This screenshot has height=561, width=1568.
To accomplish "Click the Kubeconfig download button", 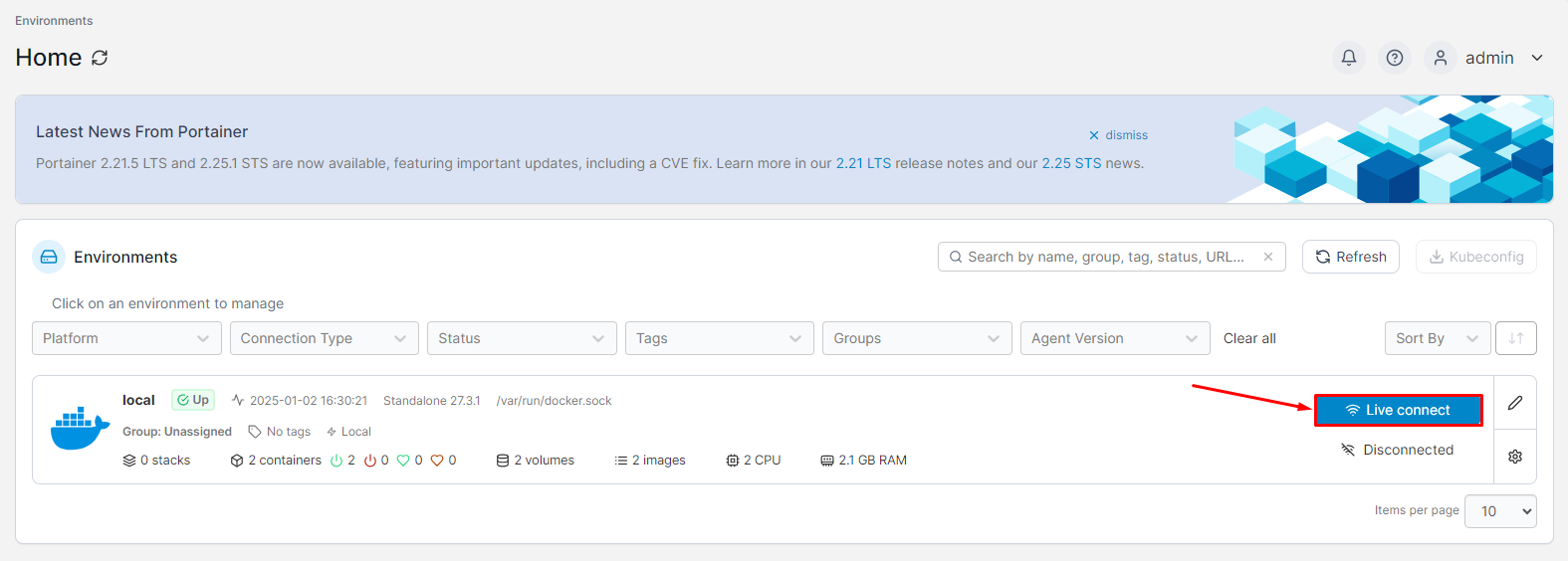I will tap(1476, 257).
